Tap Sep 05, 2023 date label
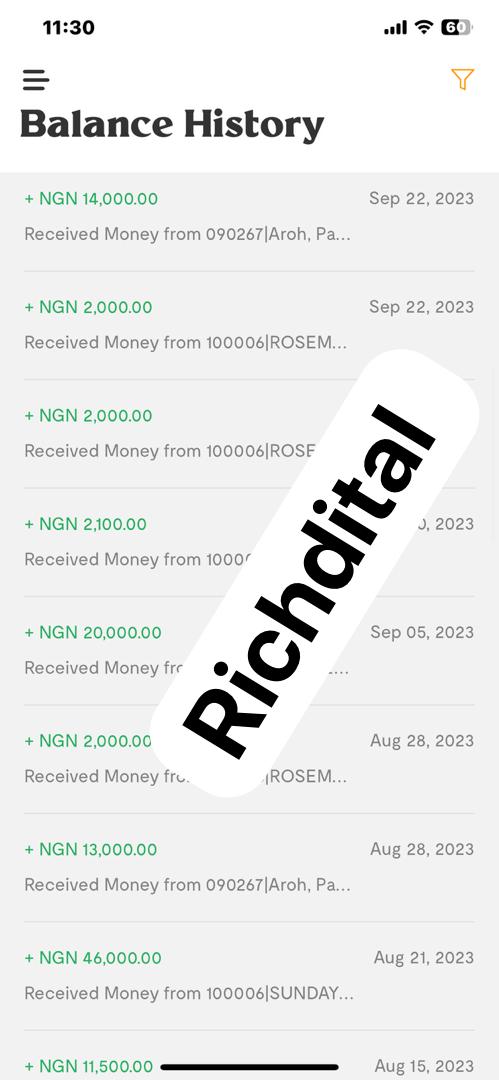 tap(422, 632)
